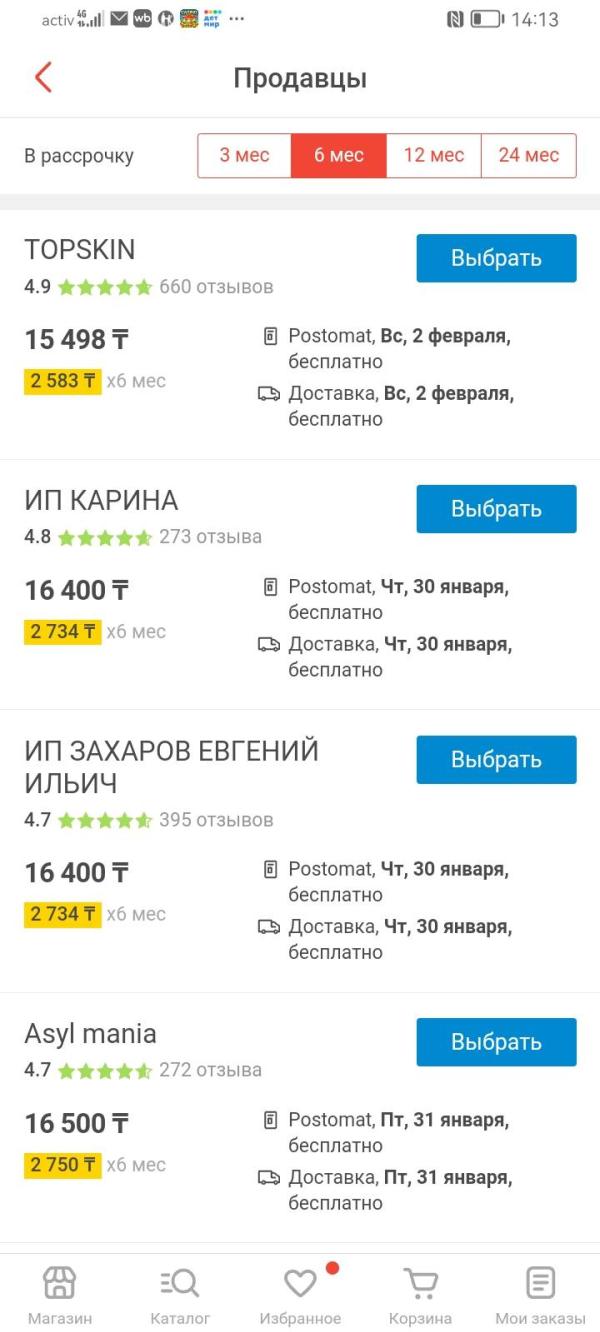This screenshot has width=600, height=1332.
Task: Select the 3 мес installment option
Action: (244, 155)
